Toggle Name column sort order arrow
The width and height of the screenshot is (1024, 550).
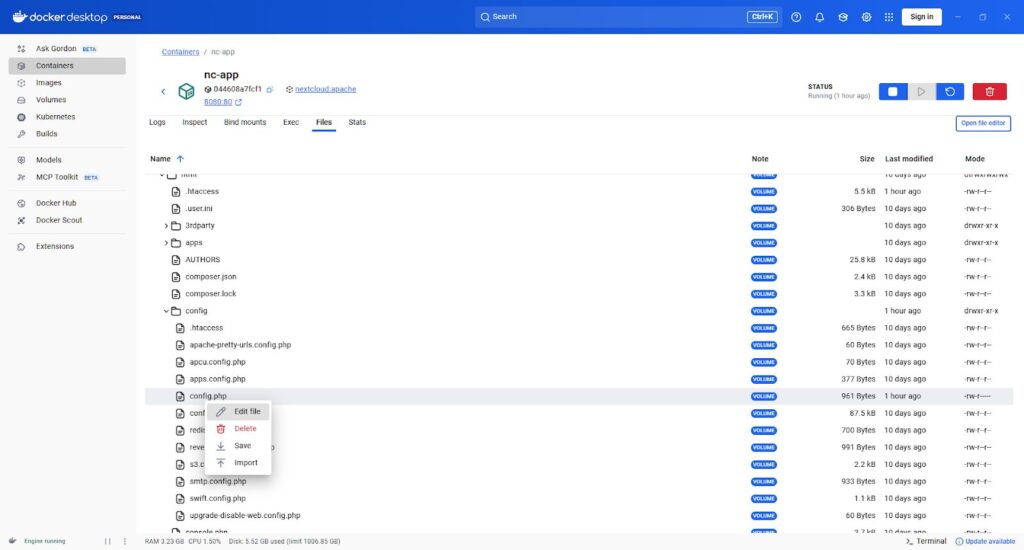(180, 159)
